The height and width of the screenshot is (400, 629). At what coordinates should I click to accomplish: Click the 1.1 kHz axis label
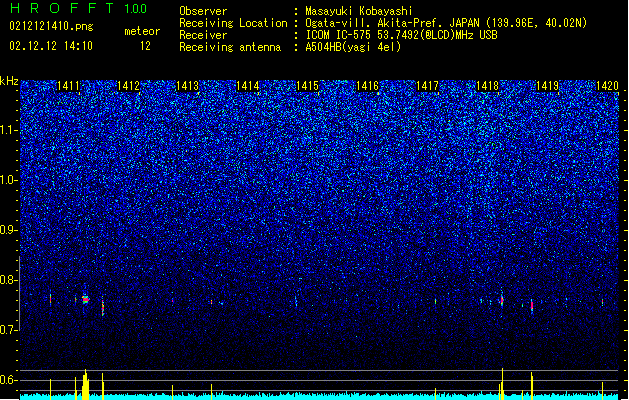[8, 130]
